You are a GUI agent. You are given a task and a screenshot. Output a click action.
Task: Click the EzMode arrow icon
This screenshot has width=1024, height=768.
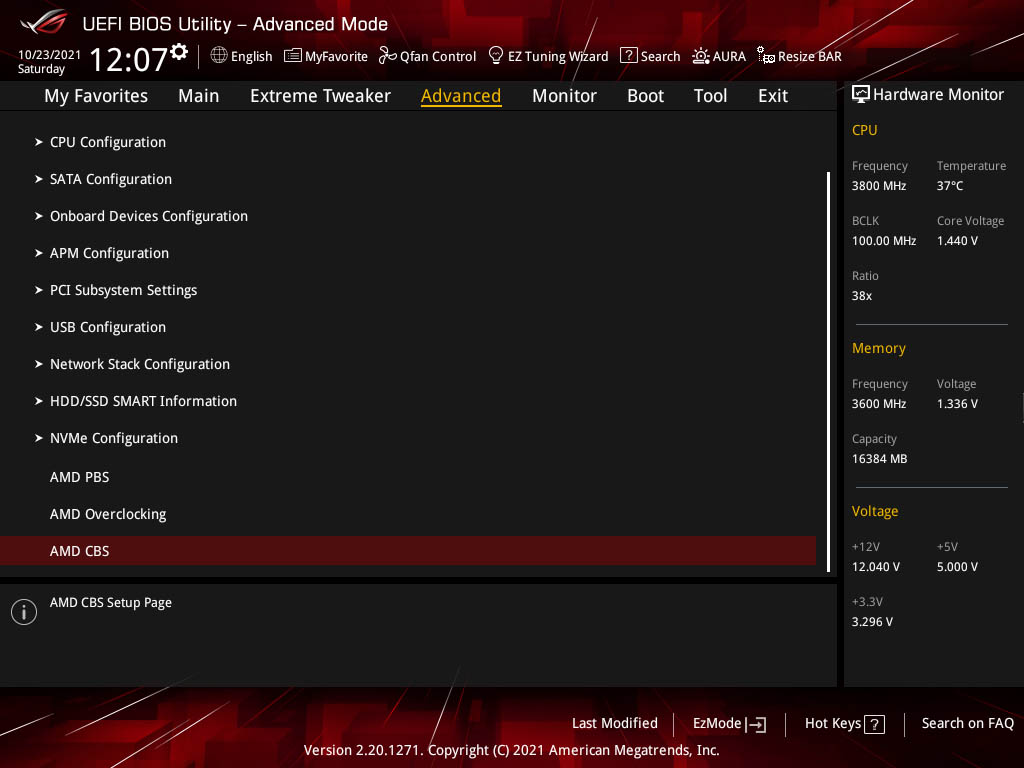click(x=756, y=724)
